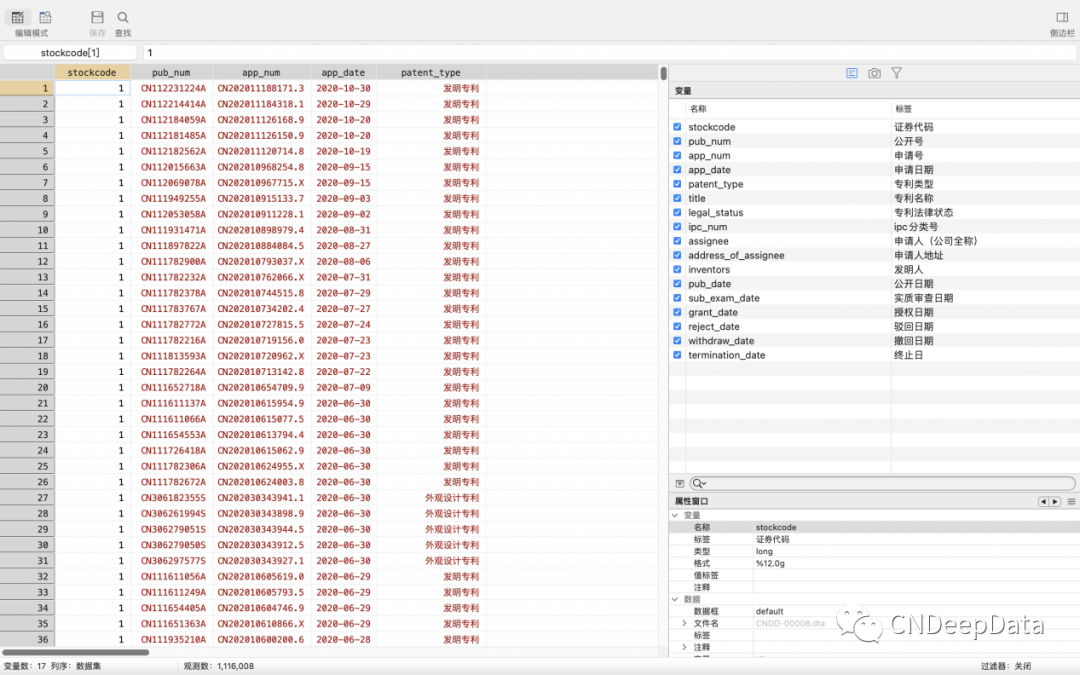This screenshot has width=1080, height=675.
Task: Select row number 27 header
Action: click(27, 497)
